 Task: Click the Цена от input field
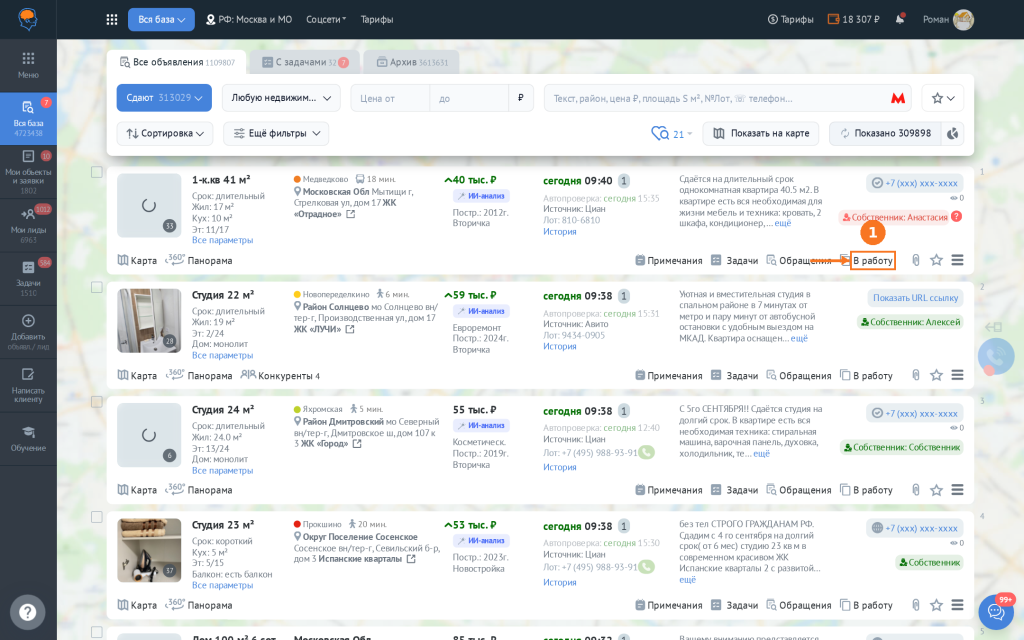(390, 99)
